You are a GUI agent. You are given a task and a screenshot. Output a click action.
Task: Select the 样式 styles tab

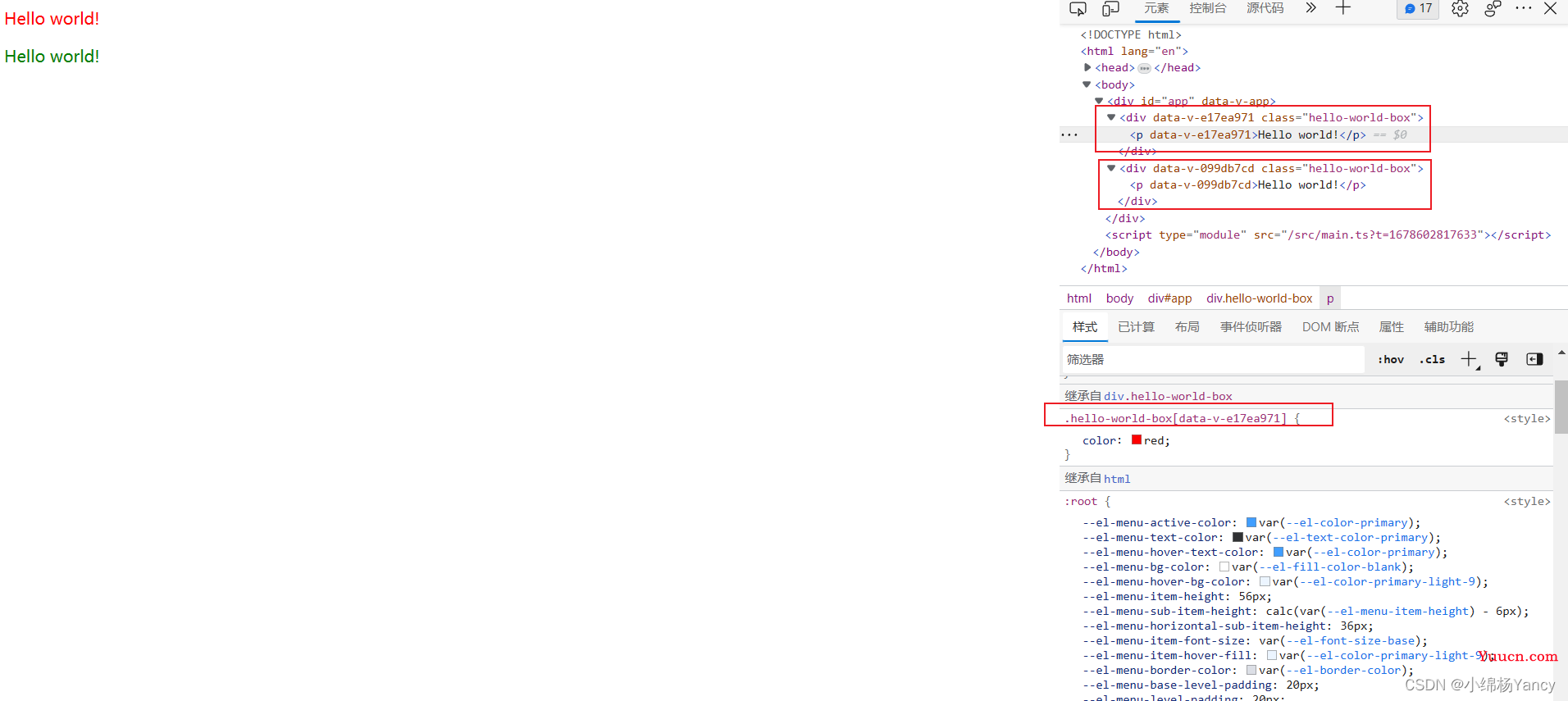click(x=1085, y=327)
